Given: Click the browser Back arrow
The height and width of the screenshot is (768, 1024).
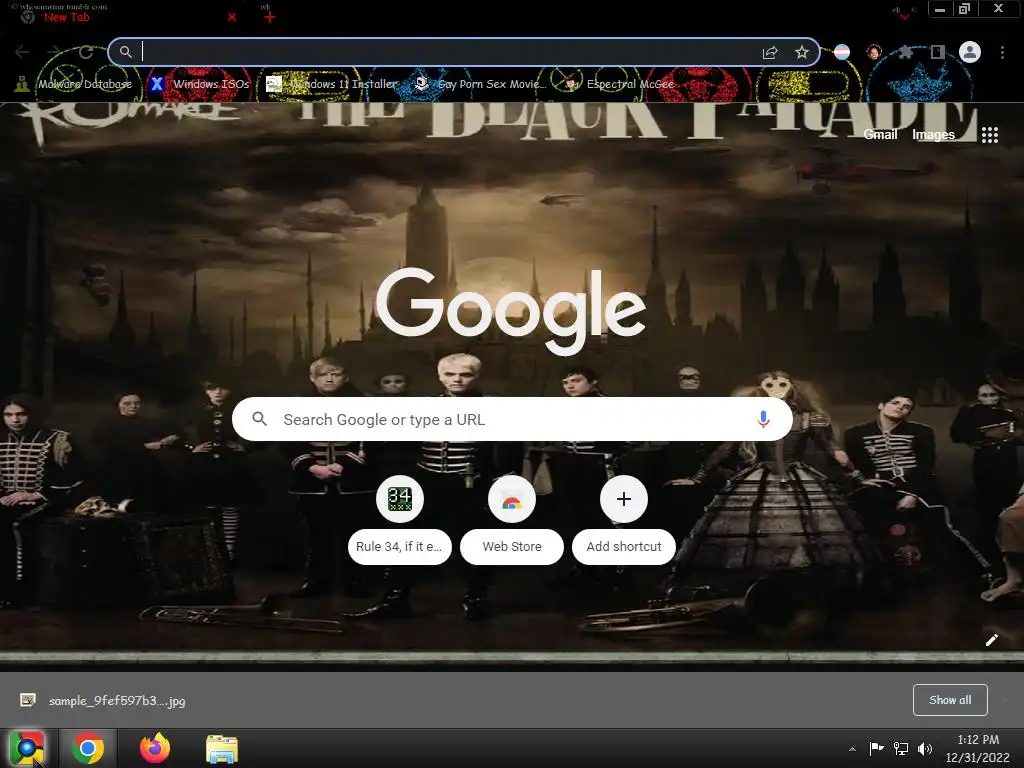Looking at the screenshot, I should [22, 52].
